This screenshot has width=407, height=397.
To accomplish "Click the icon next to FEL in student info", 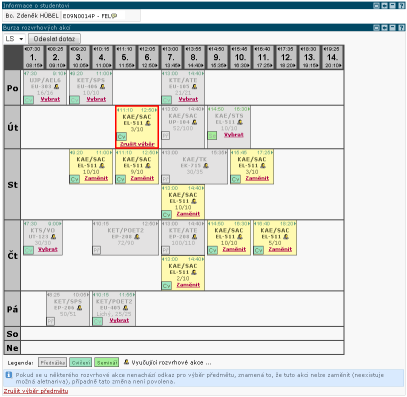I will click(x=114, y=16).
